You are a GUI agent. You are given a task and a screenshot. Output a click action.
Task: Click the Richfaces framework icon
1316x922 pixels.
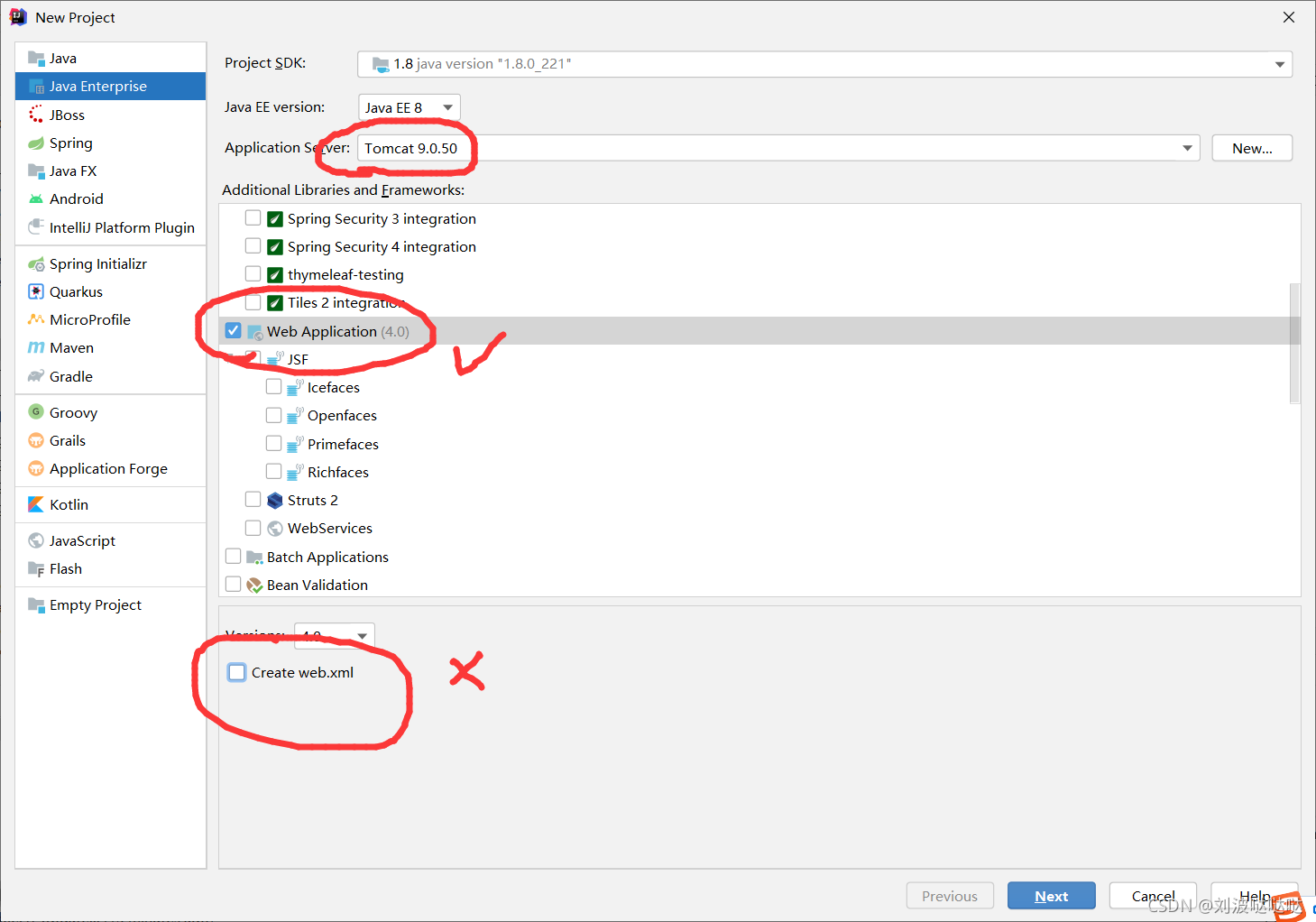point(295,473)
